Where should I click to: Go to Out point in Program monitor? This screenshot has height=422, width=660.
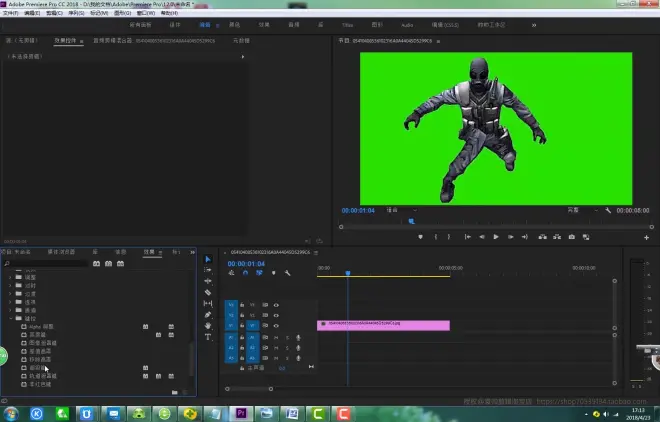(525, 237)
